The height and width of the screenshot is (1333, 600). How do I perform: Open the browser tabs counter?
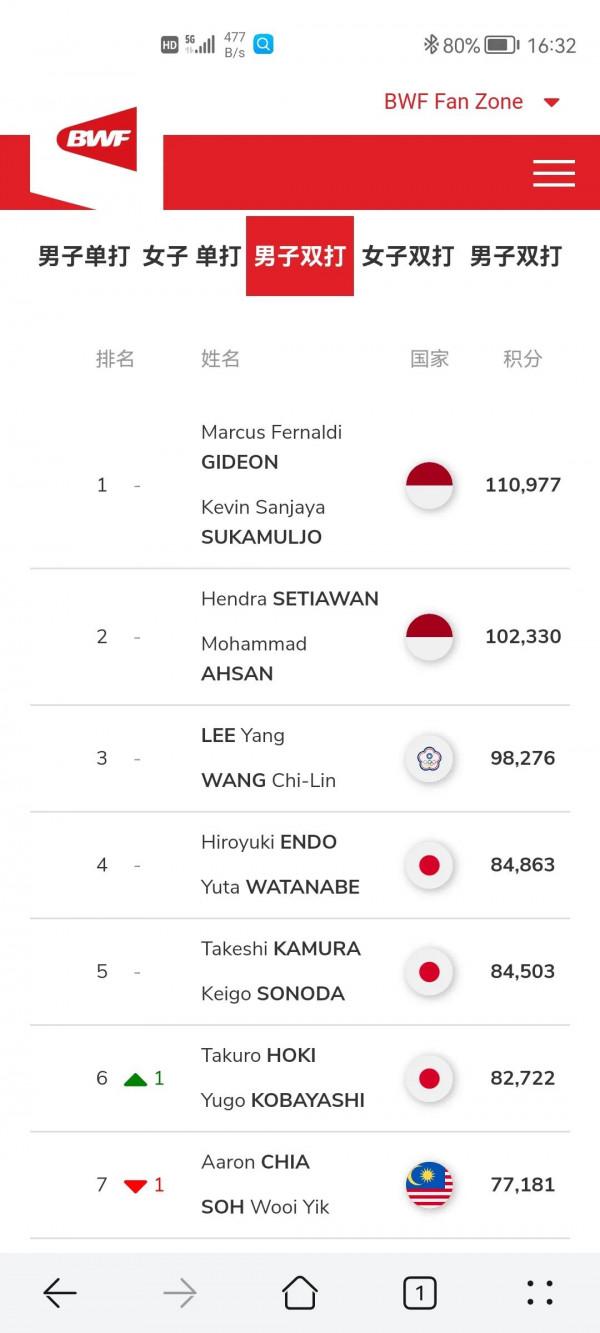420,1293
